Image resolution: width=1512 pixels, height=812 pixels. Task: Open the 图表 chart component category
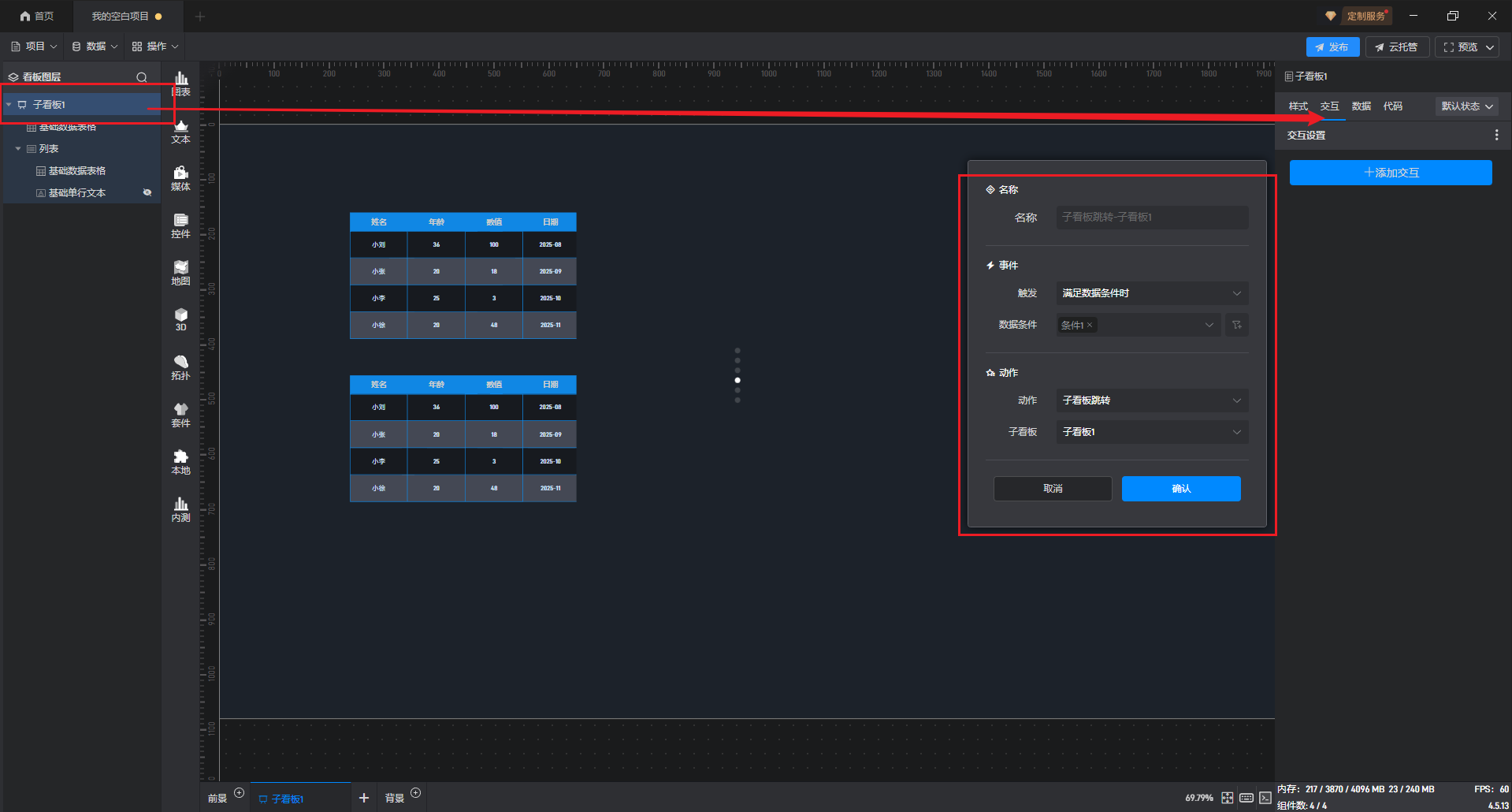click(x=180, y=83)
